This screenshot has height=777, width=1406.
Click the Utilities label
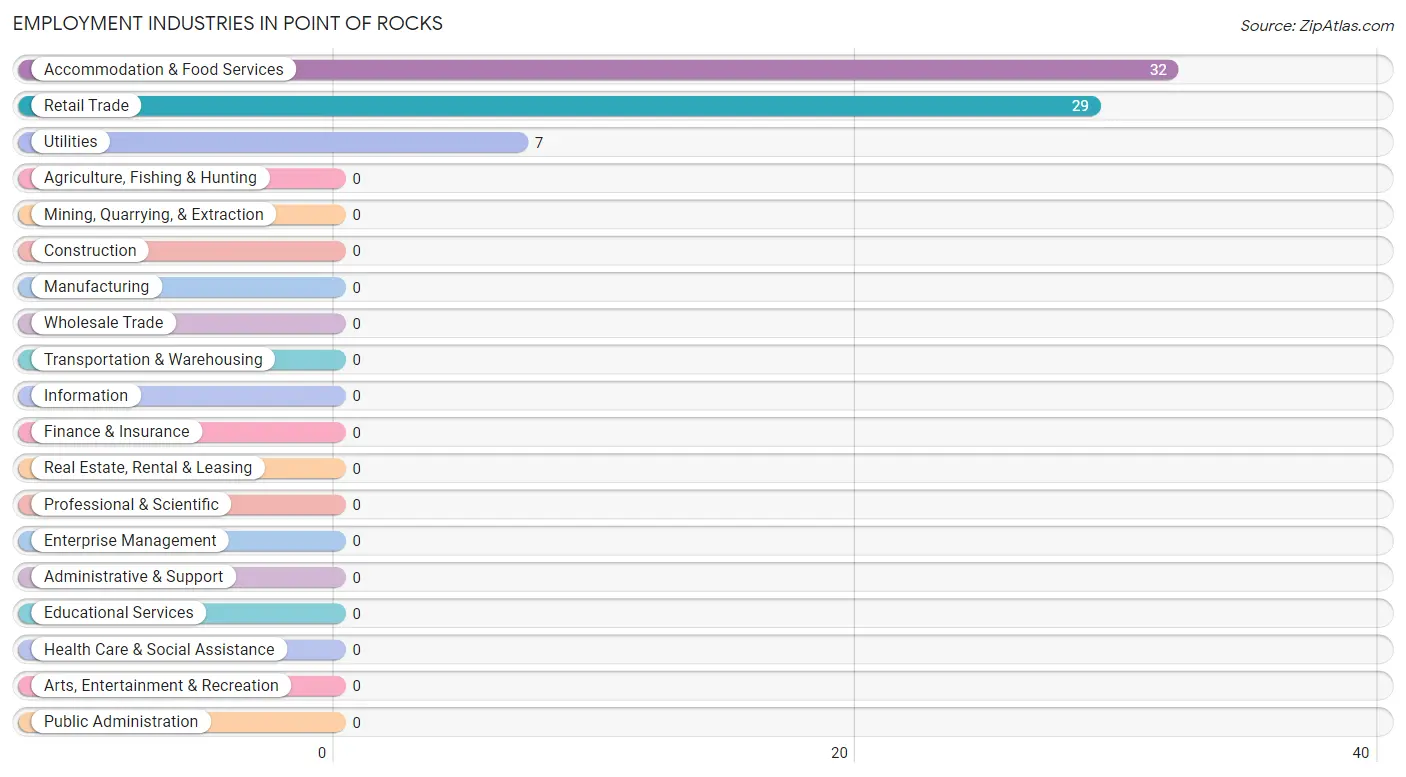(x=70, y=142)
